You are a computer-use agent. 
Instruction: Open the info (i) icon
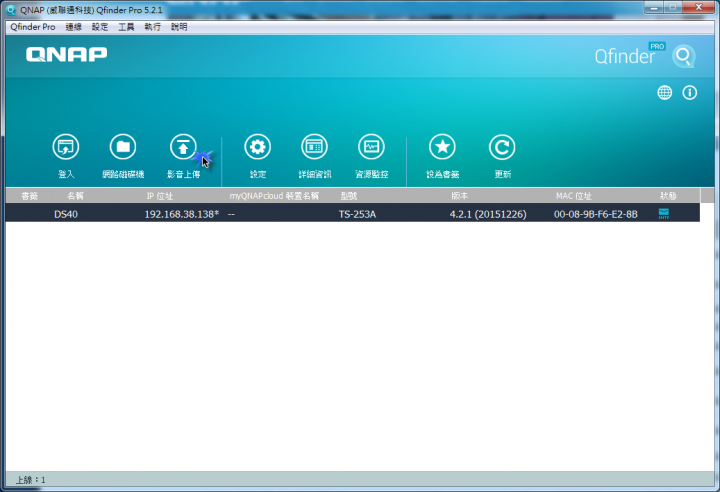point(689,93)
